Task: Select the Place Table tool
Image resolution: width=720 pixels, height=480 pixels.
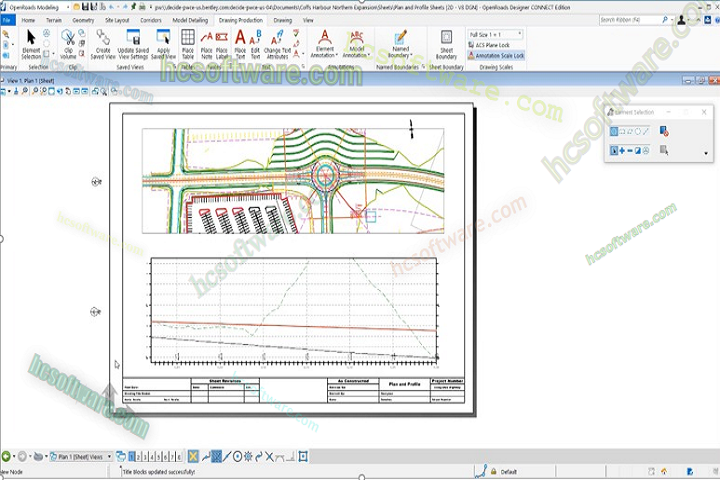Action: 188,44
